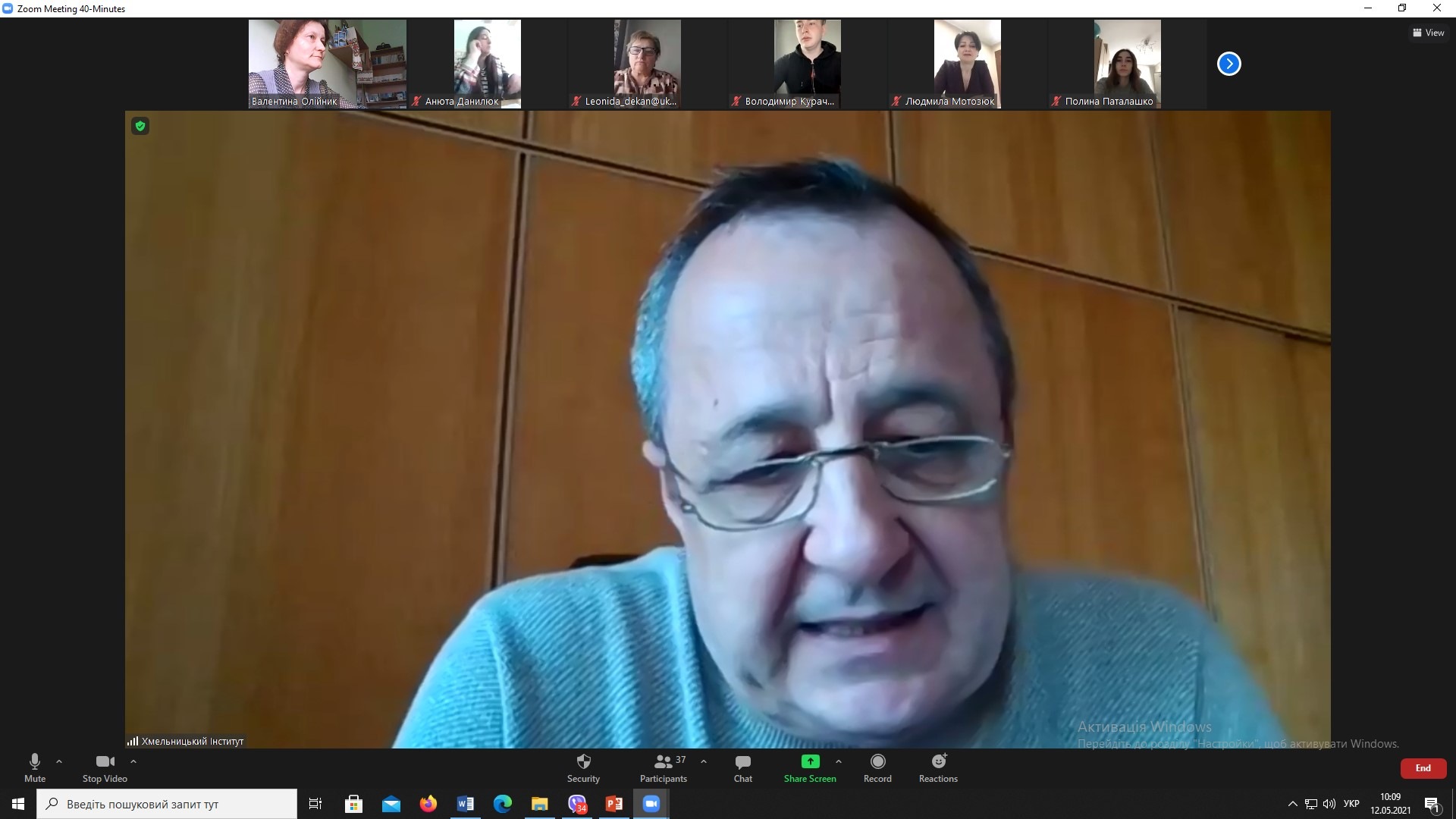Click the green encryption shield icon
Screen dimensions: 1456x819
140,126
